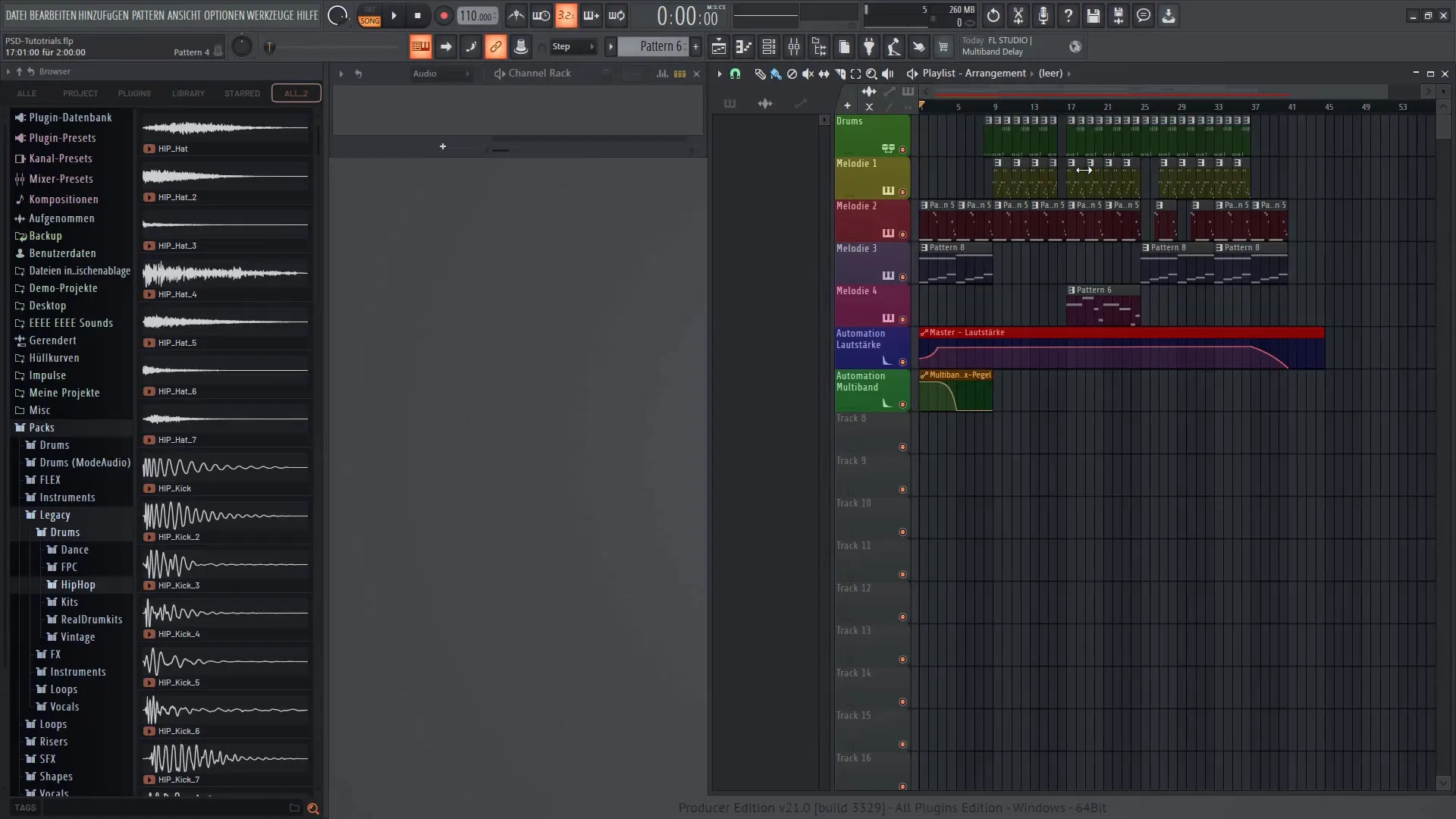Select the paint brush tool in playlist

pos(776,74)
